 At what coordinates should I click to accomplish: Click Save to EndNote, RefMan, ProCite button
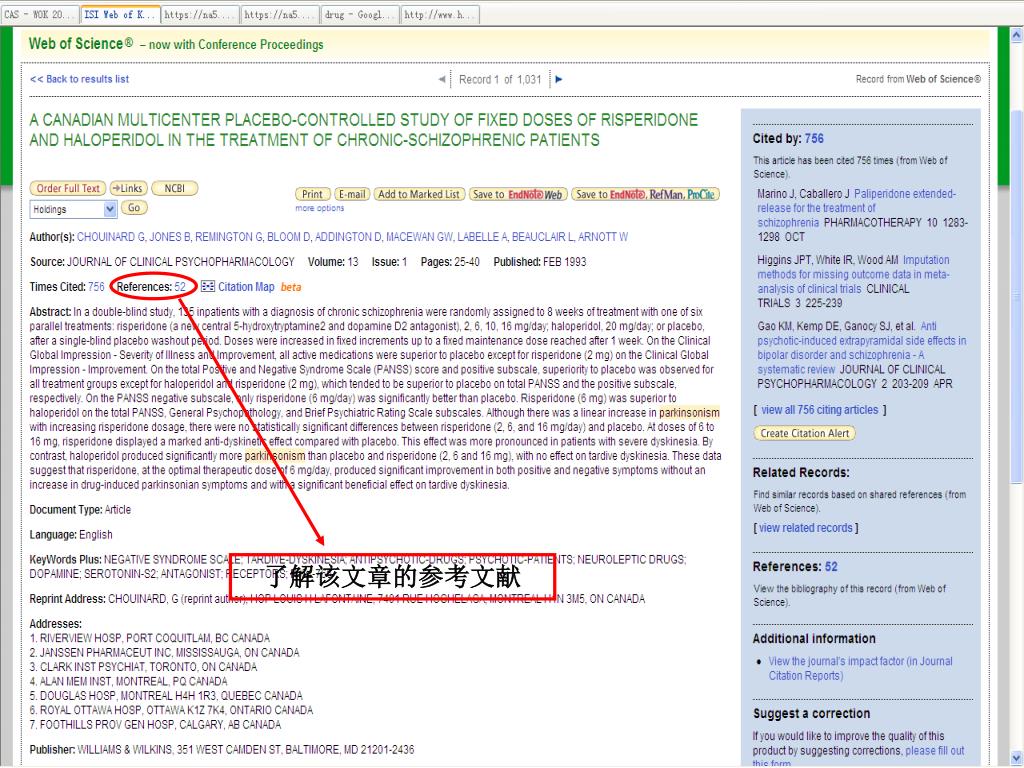coord(645,194)
